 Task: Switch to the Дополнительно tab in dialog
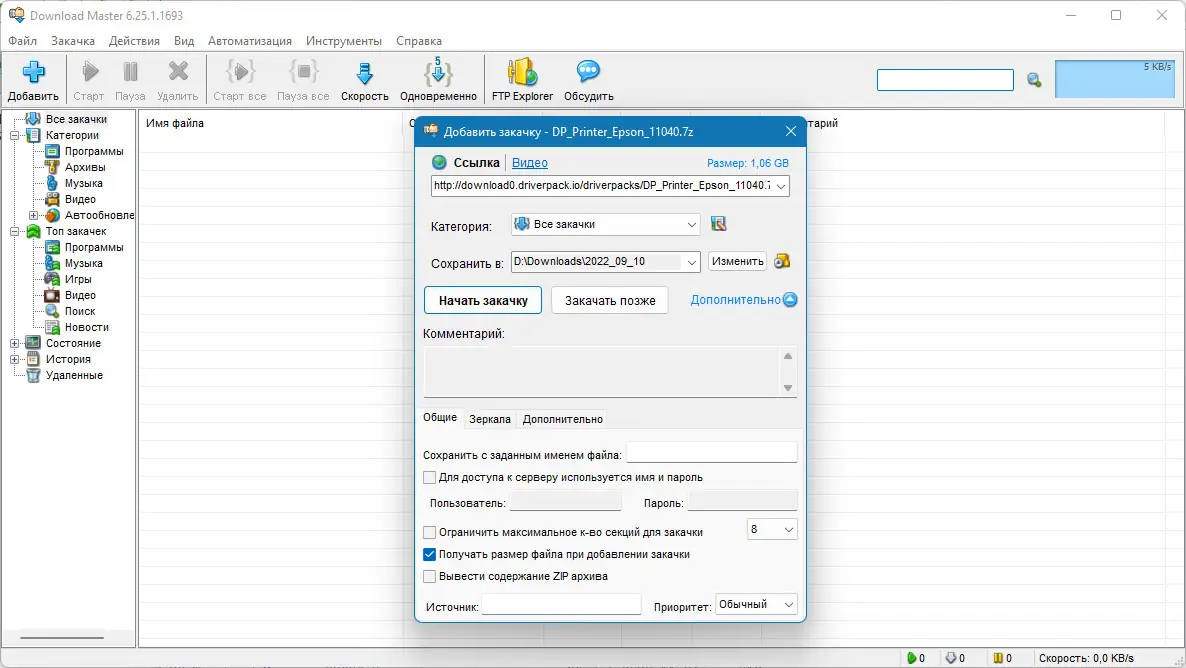coord(563,419)
